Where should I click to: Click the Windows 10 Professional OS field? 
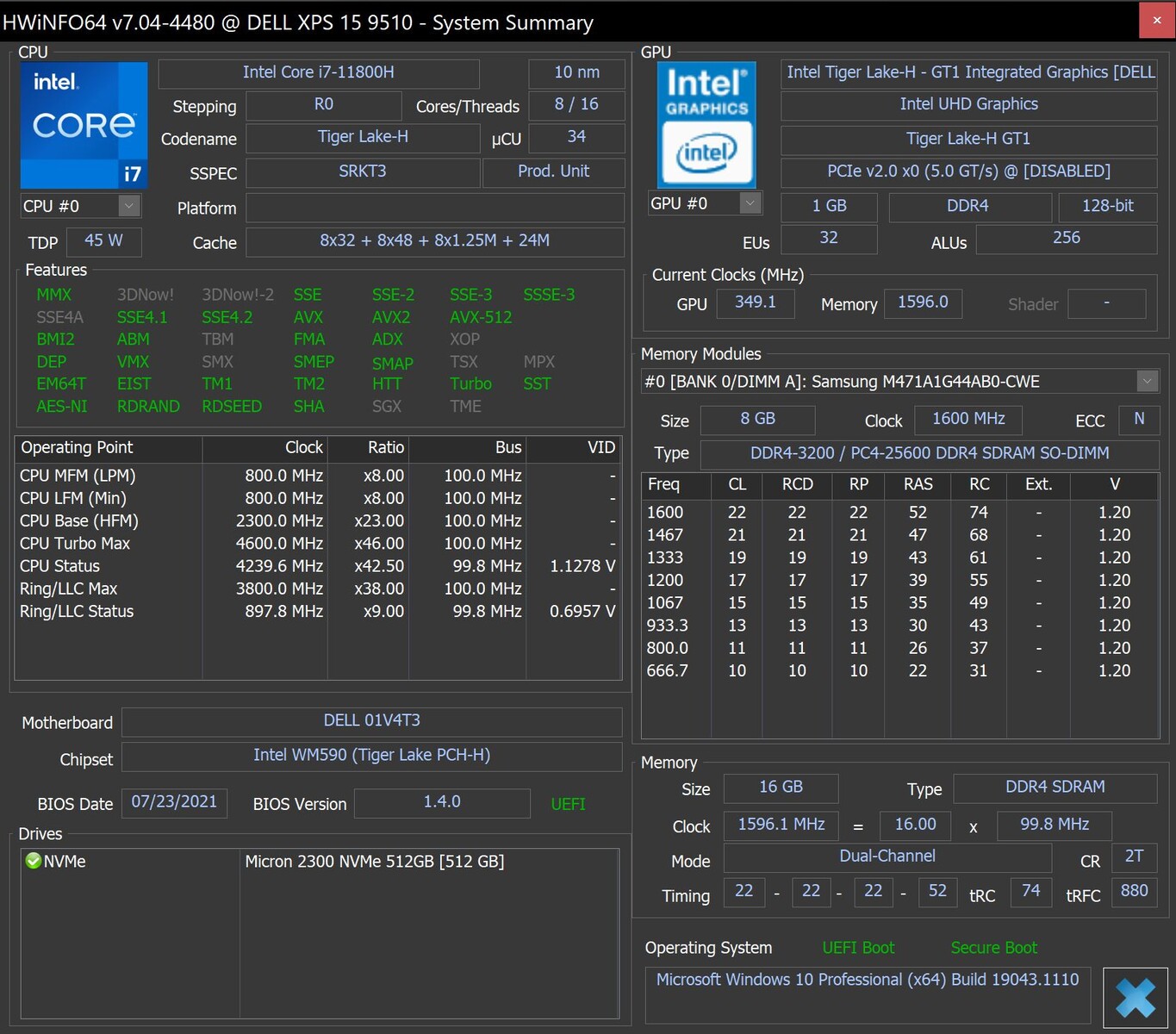click(x=867, y=980)
